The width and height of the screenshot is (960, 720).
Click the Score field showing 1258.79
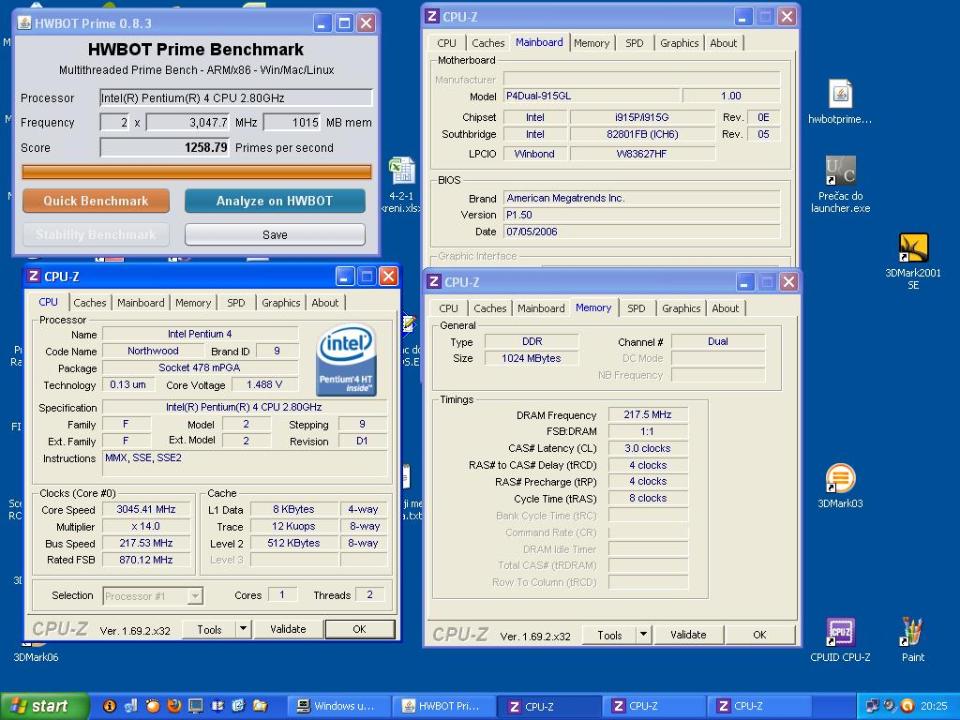(165, 148)
